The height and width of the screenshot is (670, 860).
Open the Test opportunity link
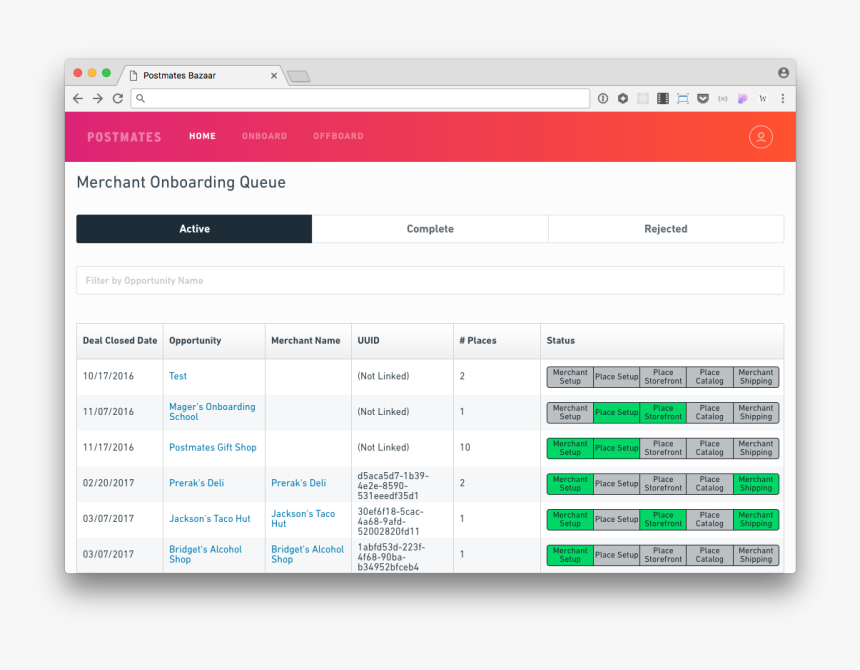(x=178, y=376)
